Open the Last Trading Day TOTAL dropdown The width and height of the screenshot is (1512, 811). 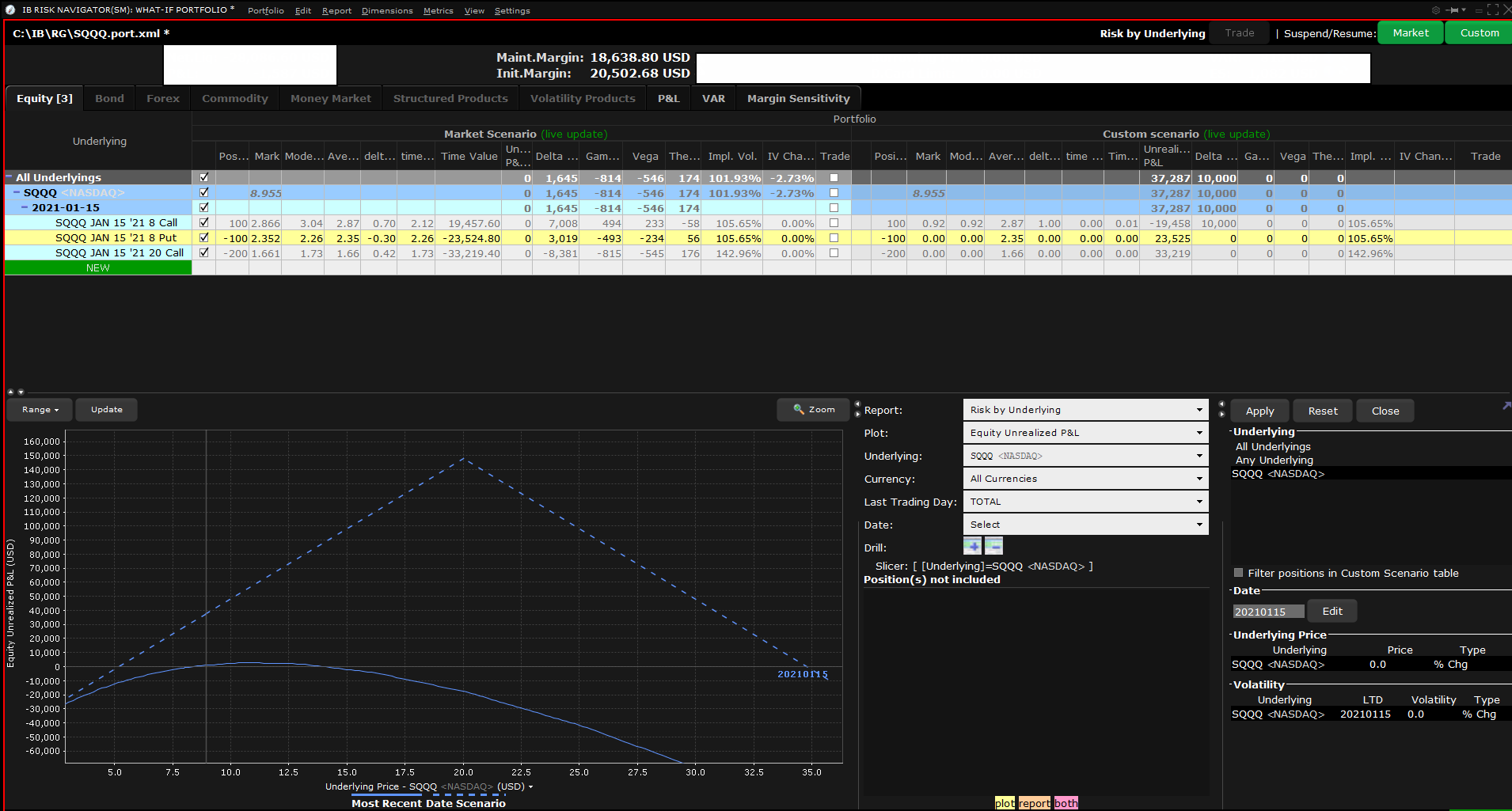click(1085, 502)
